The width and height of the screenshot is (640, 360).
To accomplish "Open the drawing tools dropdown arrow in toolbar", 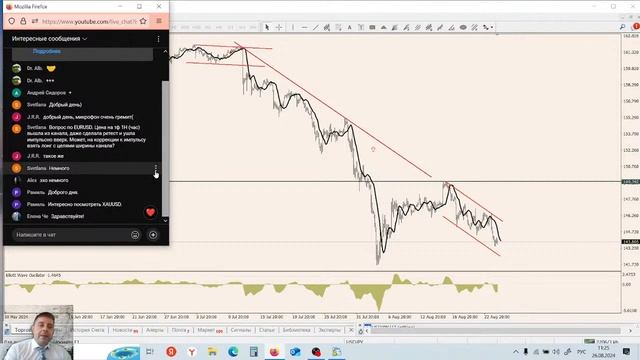I will click(x=492, y=27).
